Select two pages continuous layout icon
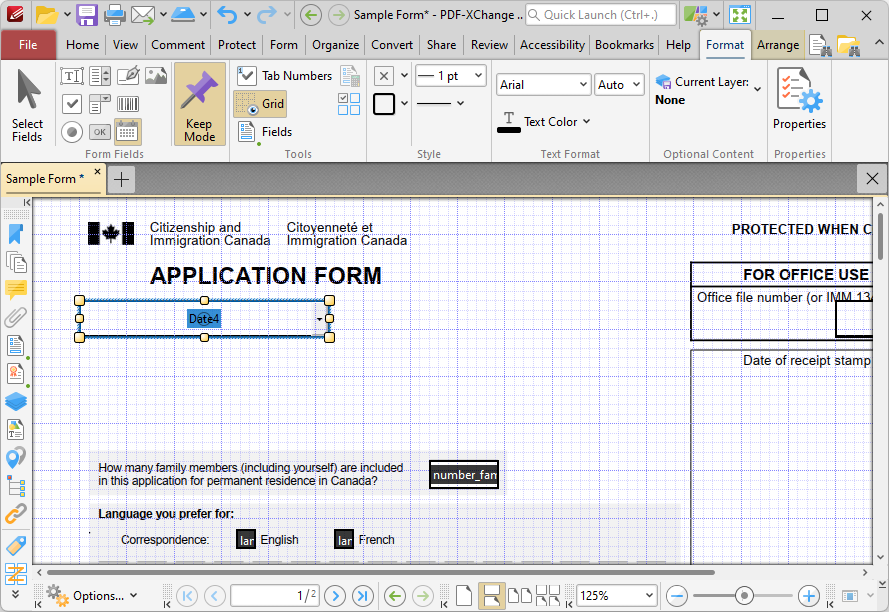The image size is (889, 612). pos(548,596)
